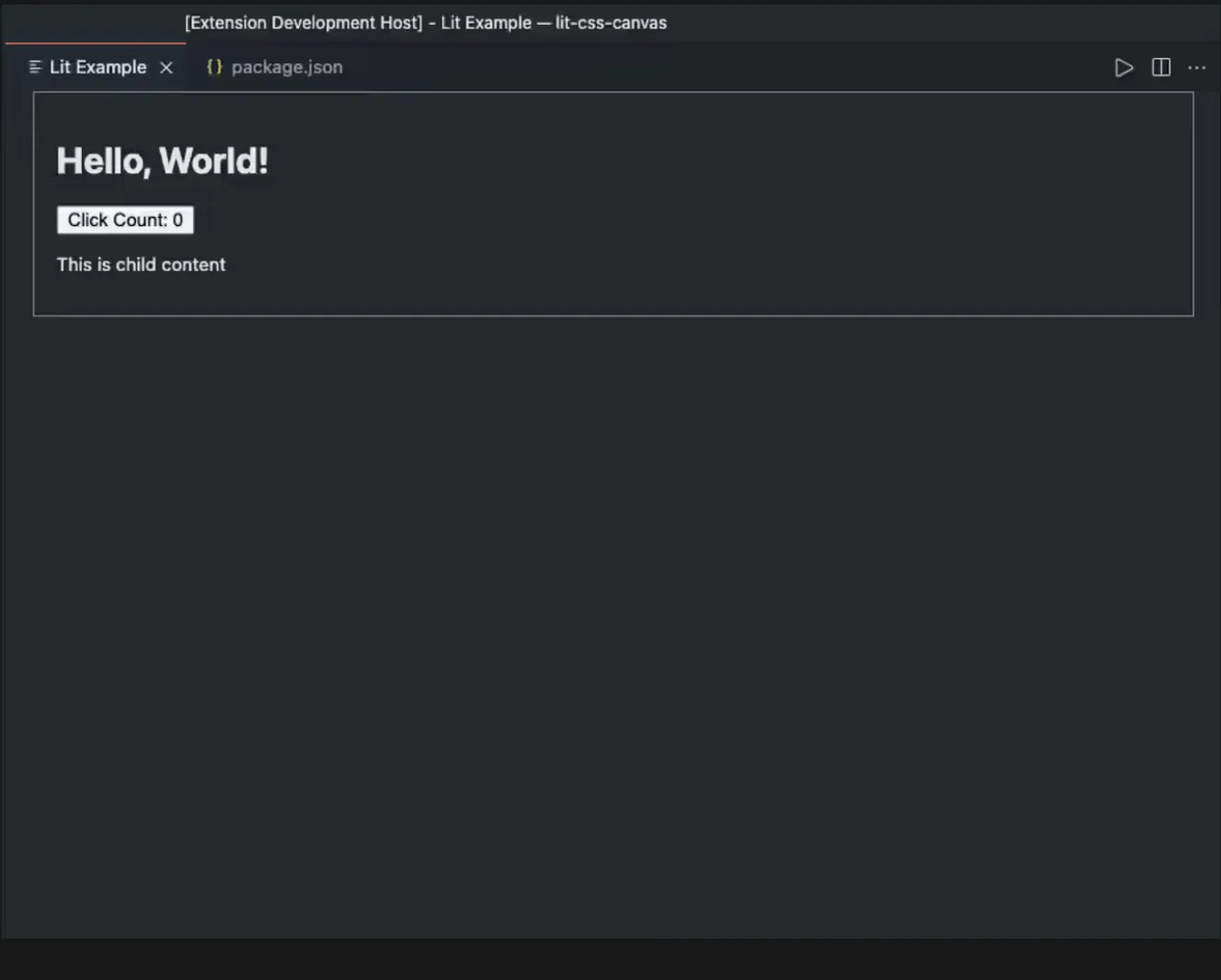
Task: Click the preview icon on Lit Example tab
Action: [35, 67]
